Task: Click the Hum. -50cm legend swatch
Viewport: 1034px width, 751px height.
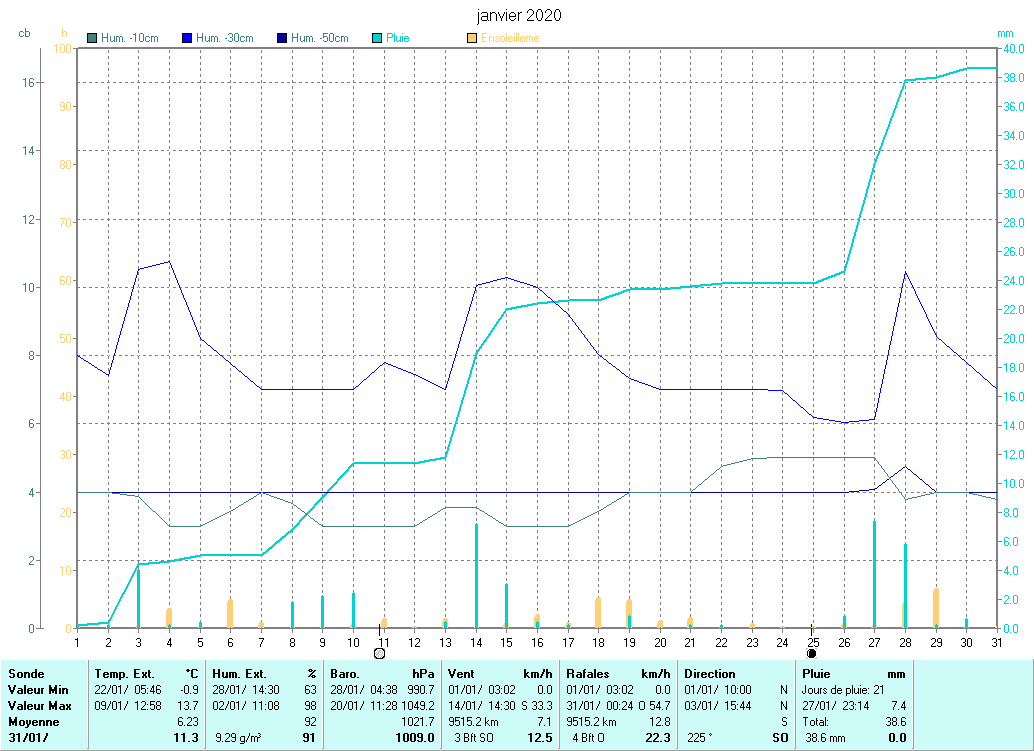Action: 282,39
